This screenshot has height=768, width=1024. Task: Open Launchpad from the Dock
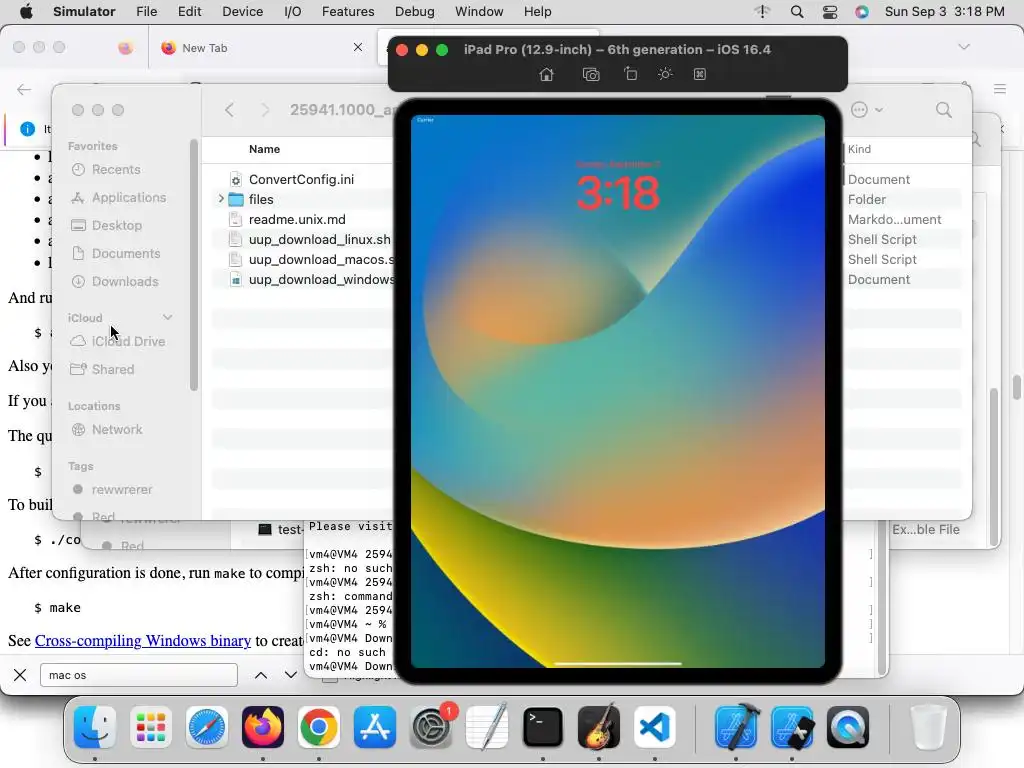(x=151, y=727)
